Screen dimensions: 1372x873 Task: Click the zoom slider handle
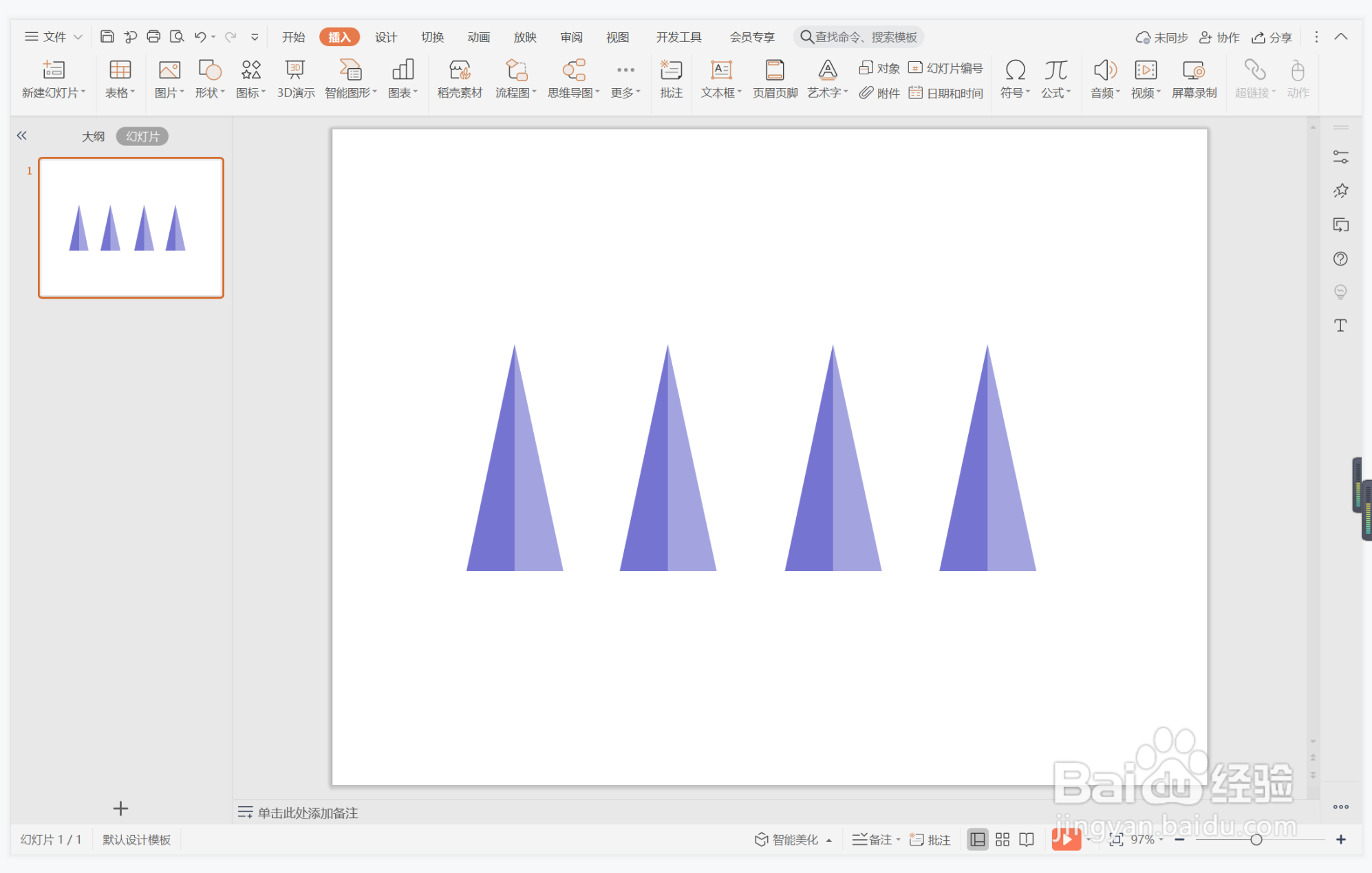click(1256, 839)
